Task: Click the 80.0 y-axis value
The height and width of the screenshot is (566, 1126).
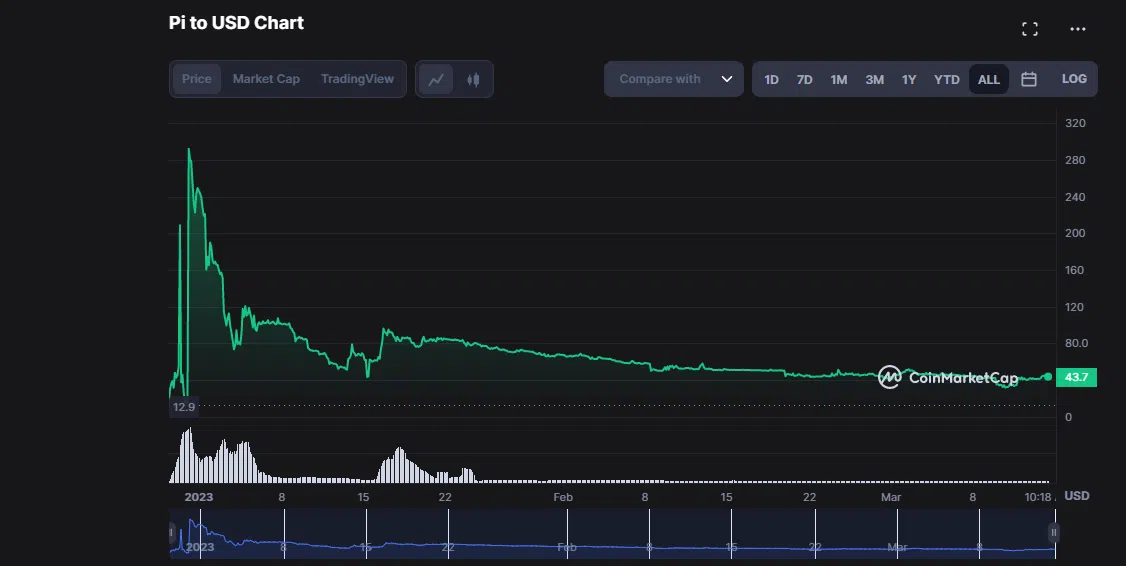Action: click(1076, 343)
